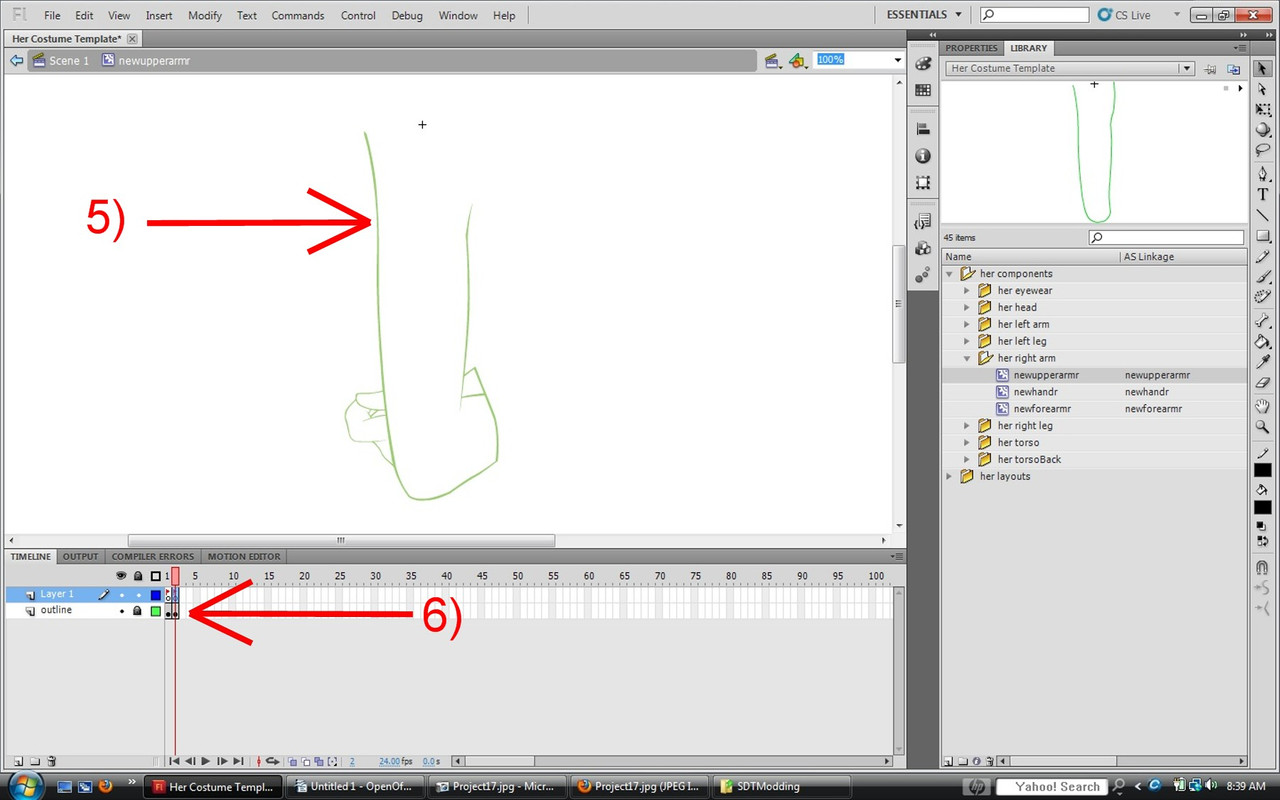Click the New Layer icon in timeline
This screenshot has width=1280, height=800.
17,762
